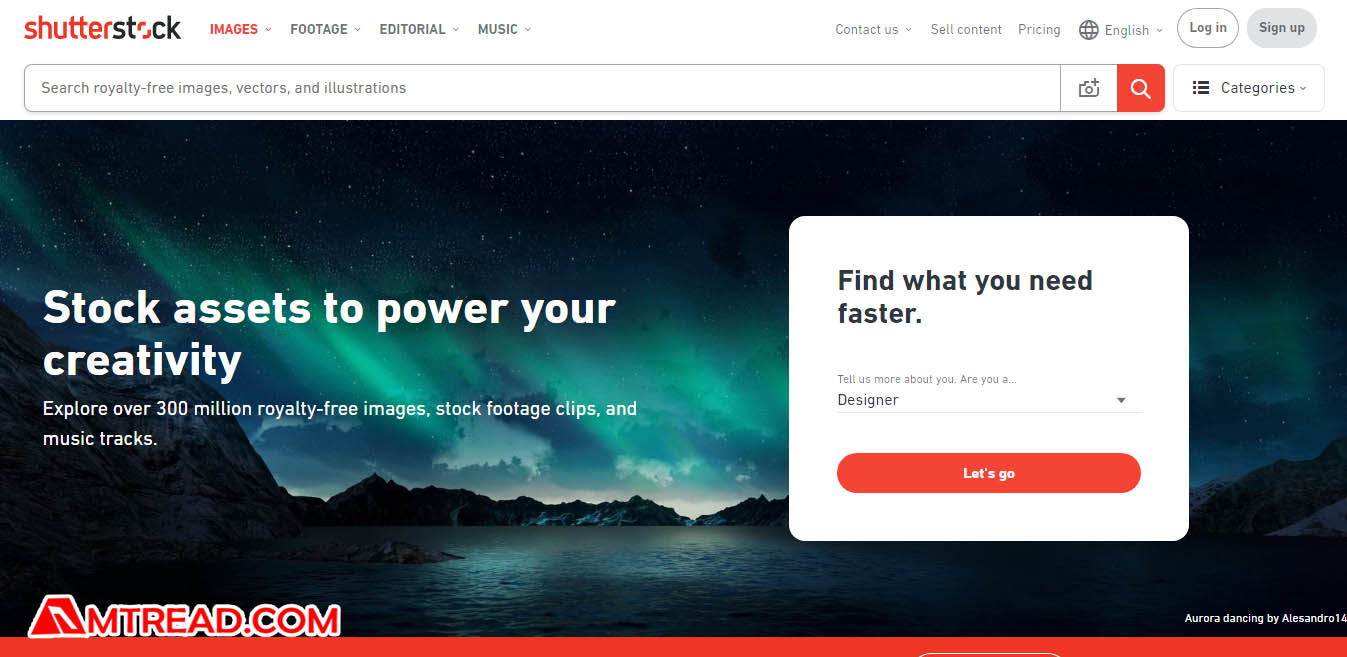Click the Sign up button
The image size is (1347, 657).
1282,28
